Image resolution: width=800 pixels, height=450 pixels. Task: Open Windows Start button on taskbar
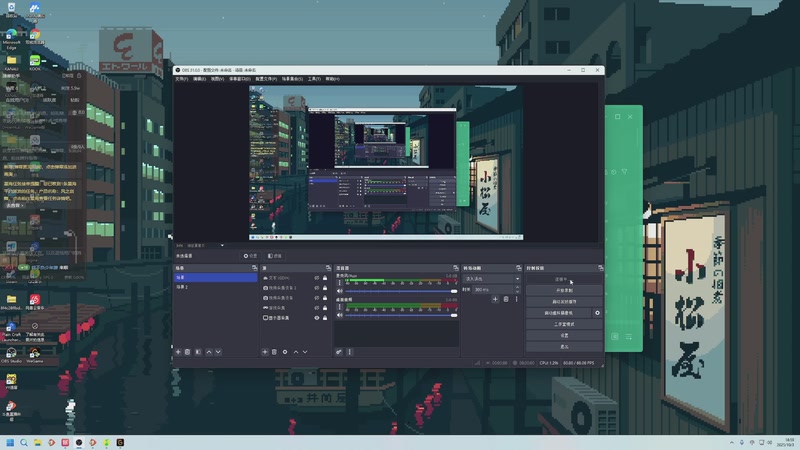coord(10,443)
